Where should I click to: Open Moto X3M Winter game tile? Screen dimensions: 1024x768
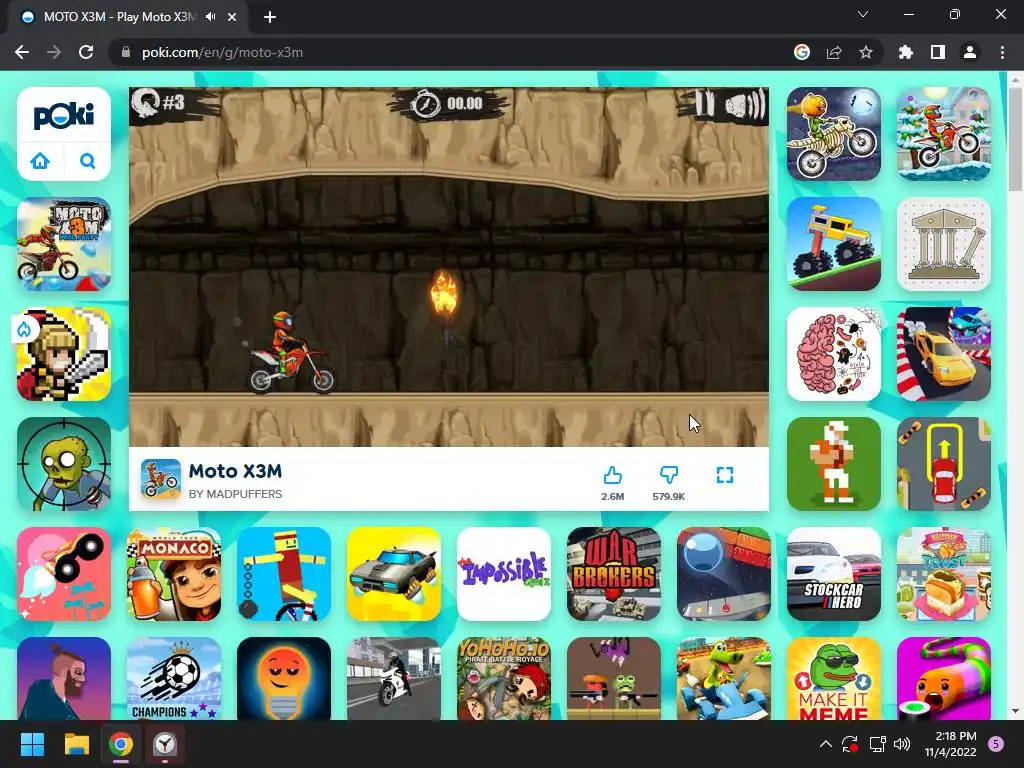pyautogui.click(x=944, y=134)
